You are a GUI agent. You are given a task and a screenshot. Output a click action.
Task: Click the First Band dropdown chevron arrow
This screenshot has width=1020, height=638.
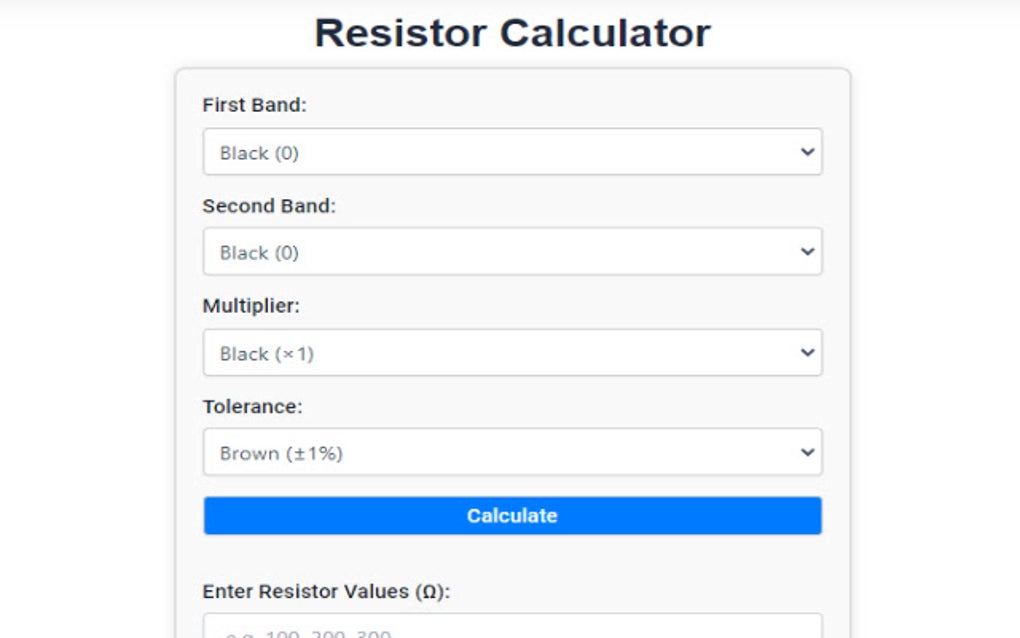pyautogui.click(x=808, y=152)
